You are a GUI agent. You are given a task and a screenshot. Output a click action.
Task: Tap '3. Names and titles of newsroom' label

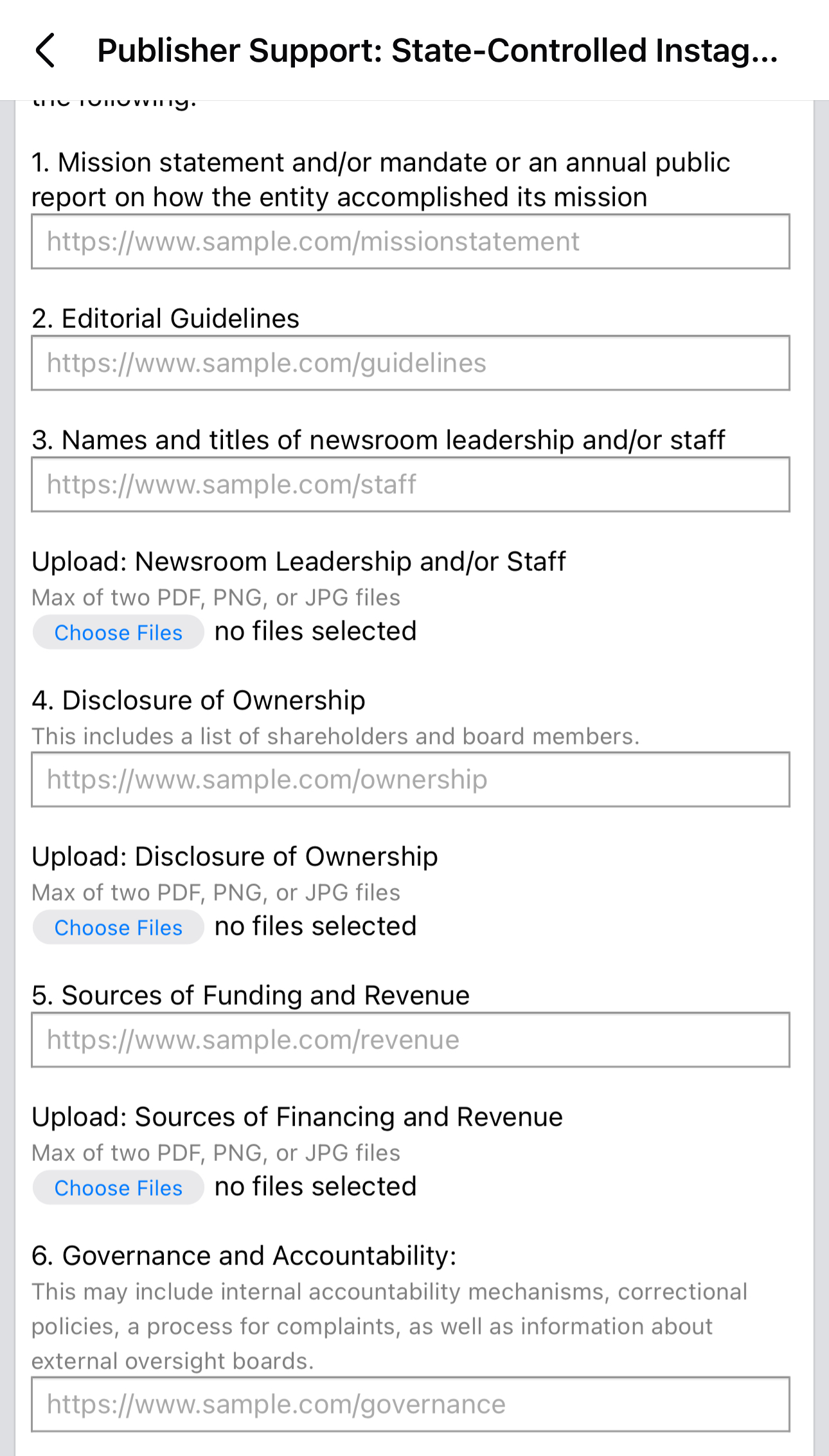coord(379,440)
